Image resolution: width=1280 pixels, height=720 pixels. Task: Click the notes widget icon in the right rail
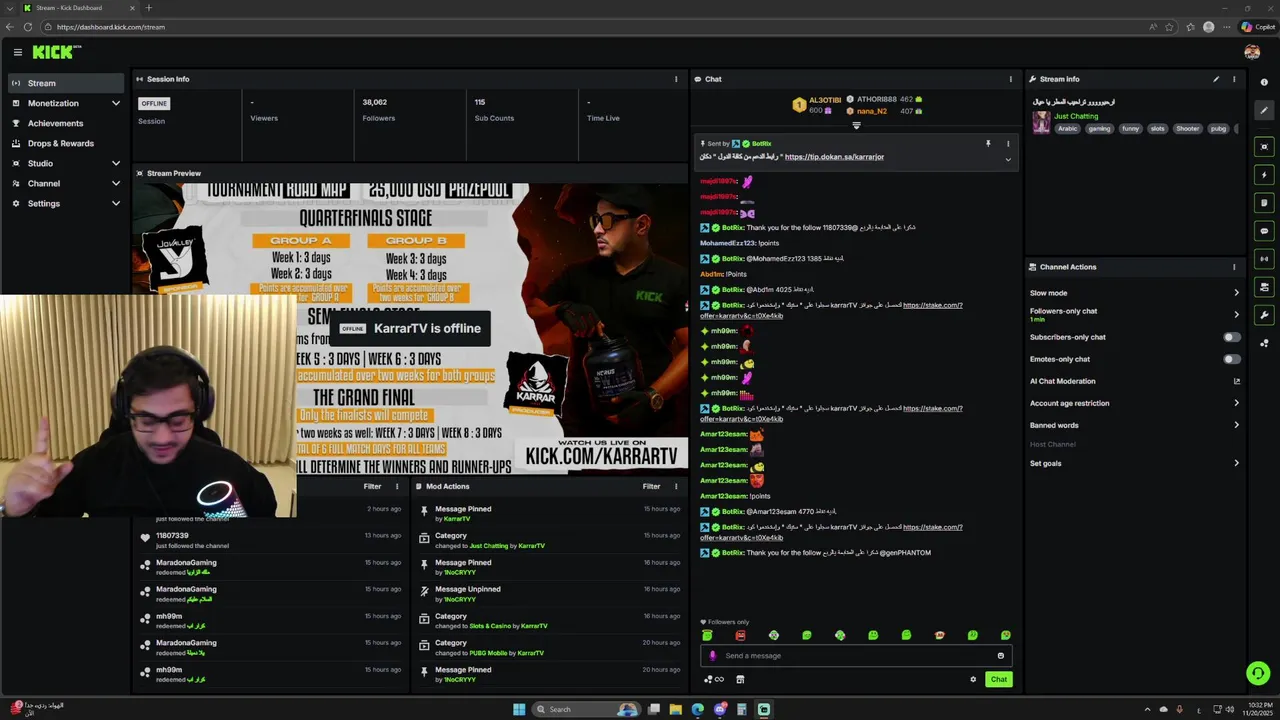[1264, 203]
